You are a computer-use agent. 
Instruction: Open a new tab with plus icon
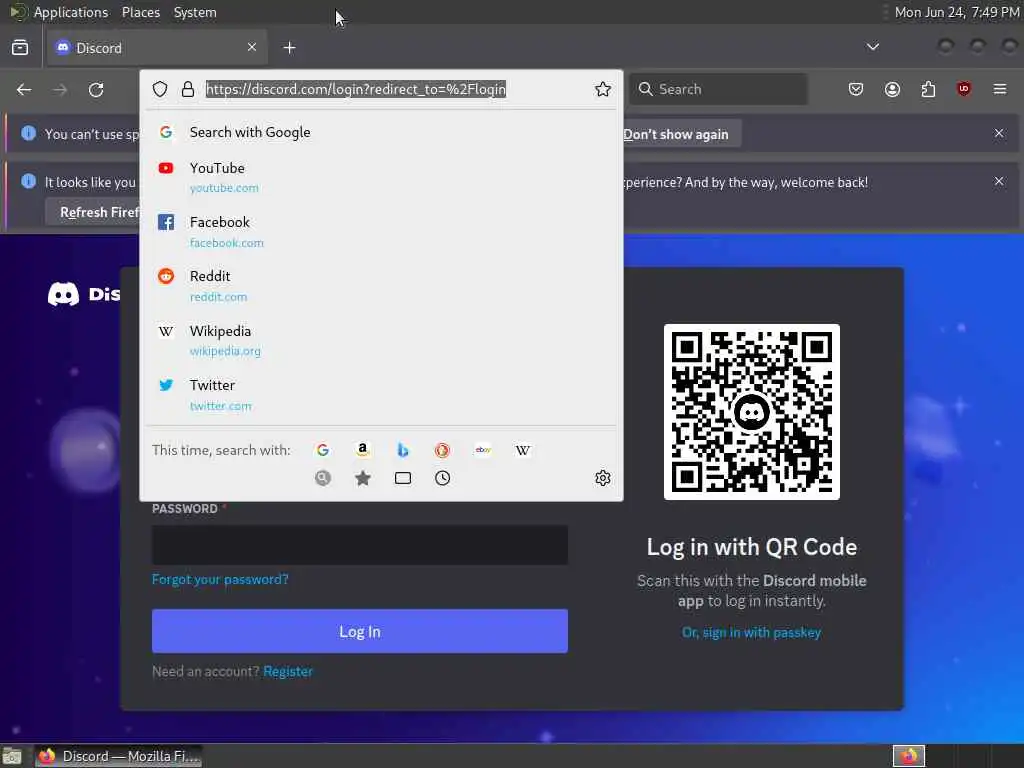tap(289, 48)
